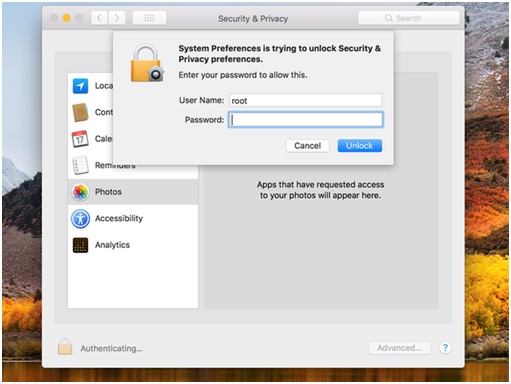Click the Contacts book icon
Viewport: 511px width, 384px height.
80,112
